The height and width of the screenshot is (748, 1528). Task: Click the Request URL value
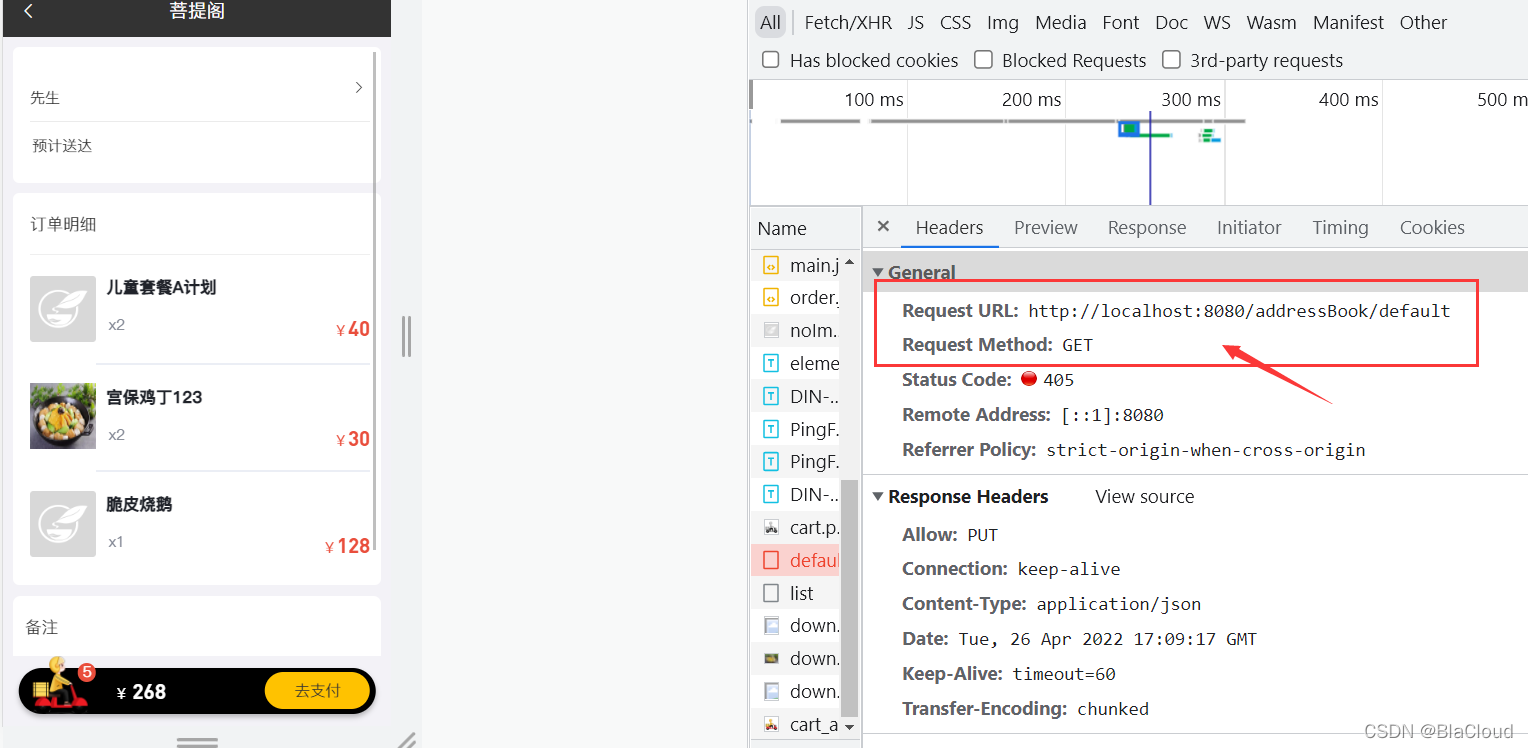[1239, 311]
